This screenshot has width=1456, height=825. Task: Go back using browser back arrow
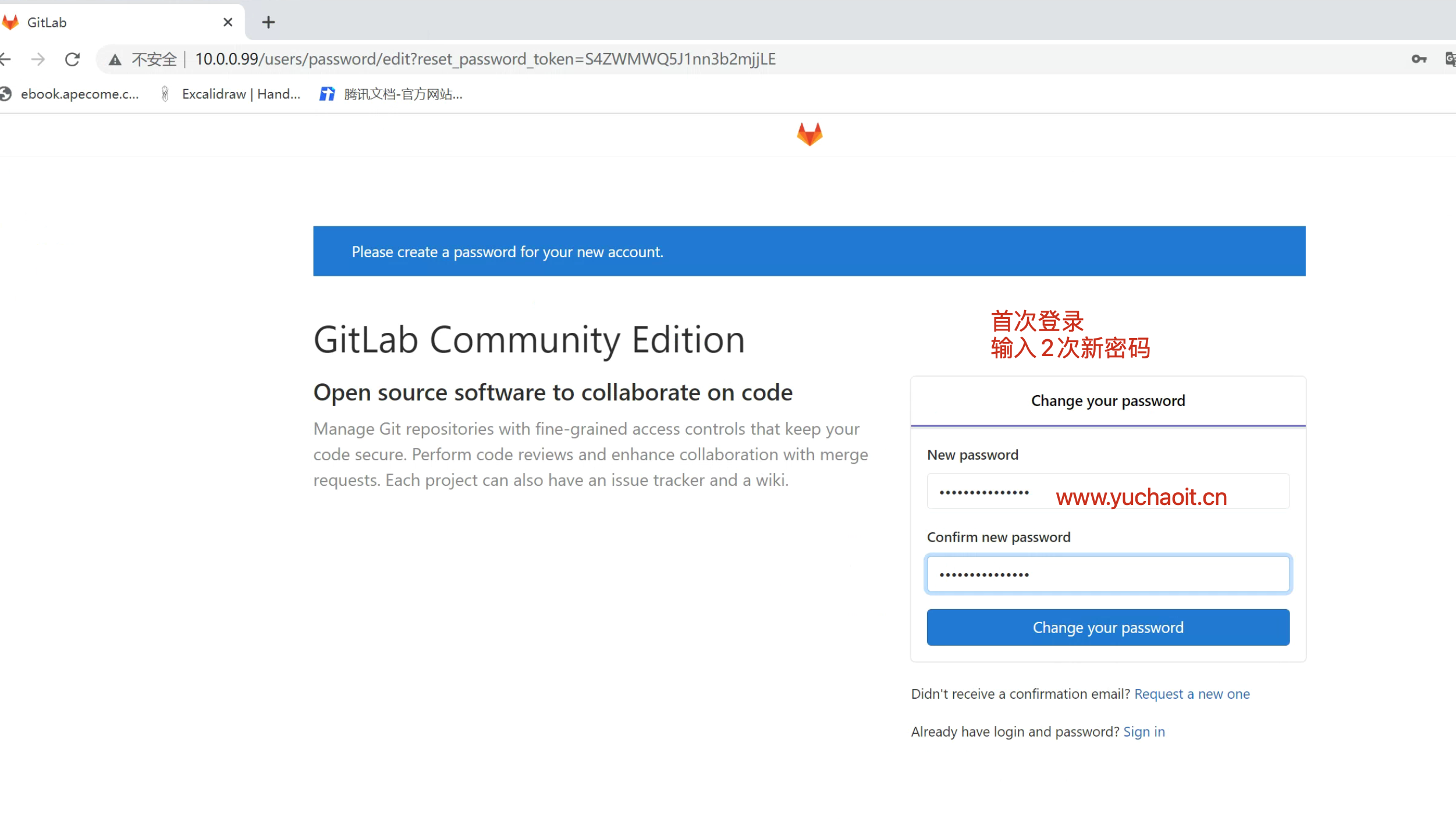[6, 59]
